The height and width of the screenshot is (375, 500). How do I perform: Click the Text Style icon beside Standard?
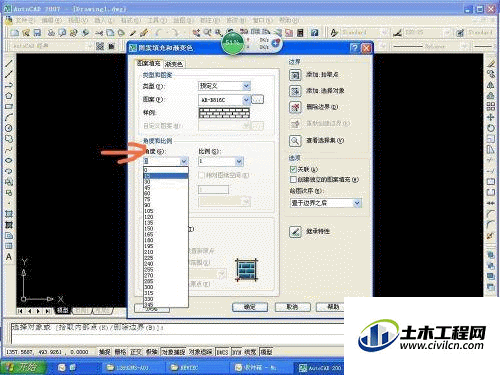(x=334, y=32)
